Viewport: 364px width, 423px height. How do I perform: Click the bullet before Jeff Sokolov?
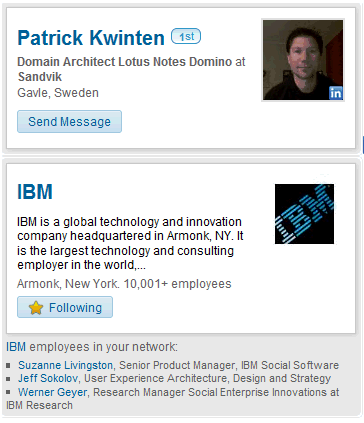8,379
